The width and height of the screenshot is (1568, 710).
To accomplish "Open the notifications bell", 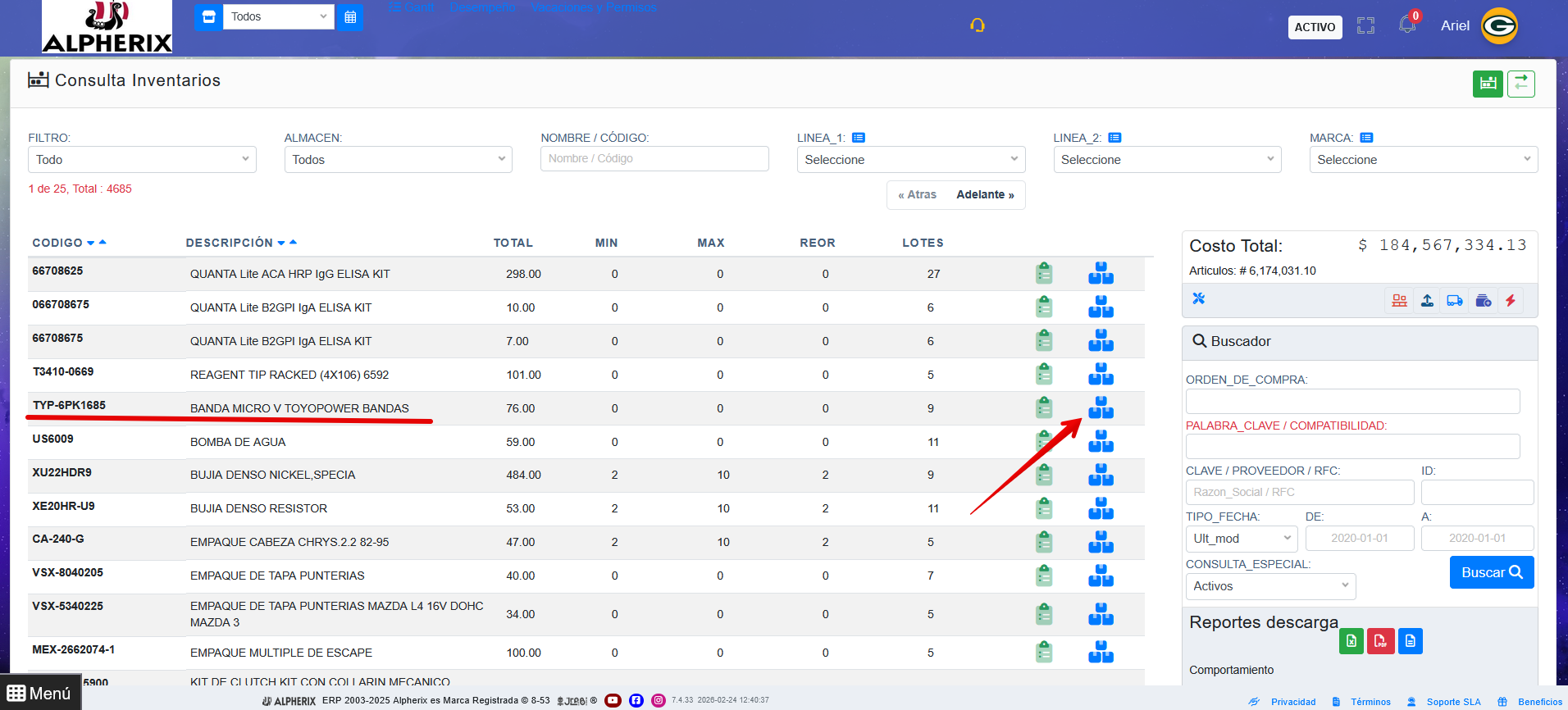I will [1407, 25].
